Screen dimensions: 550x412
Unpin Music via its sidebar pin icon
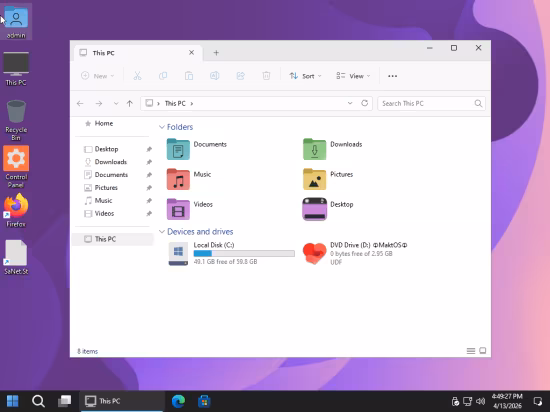point(149,201)
